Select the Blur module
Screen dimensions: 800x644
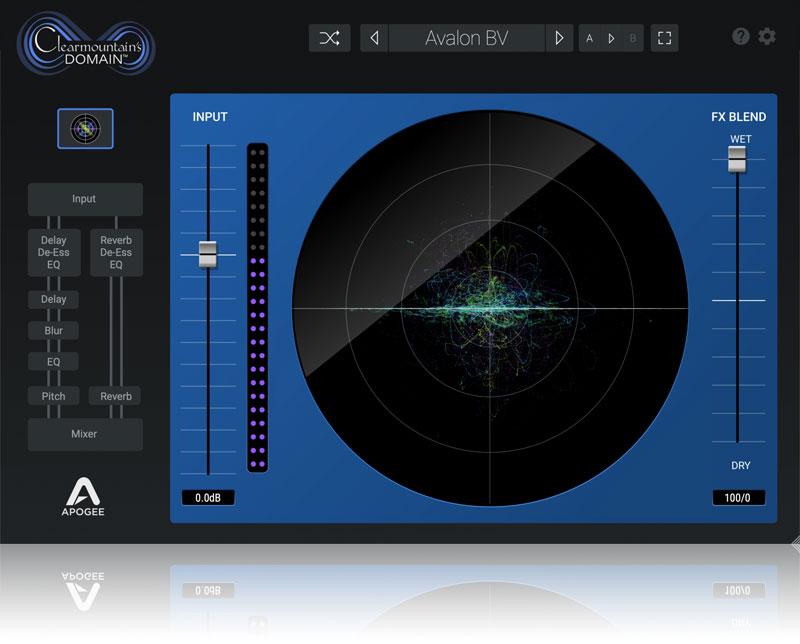point(54,331)
